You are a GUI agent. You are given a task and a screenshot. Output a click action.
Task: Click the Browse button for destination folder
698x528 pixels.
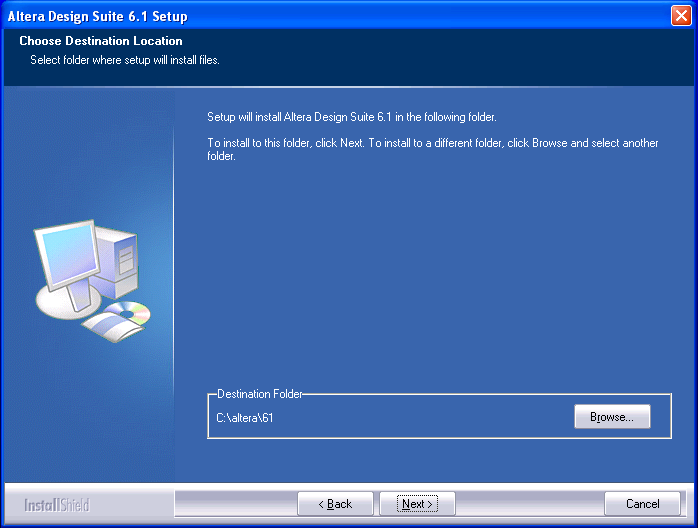(612, 417)
